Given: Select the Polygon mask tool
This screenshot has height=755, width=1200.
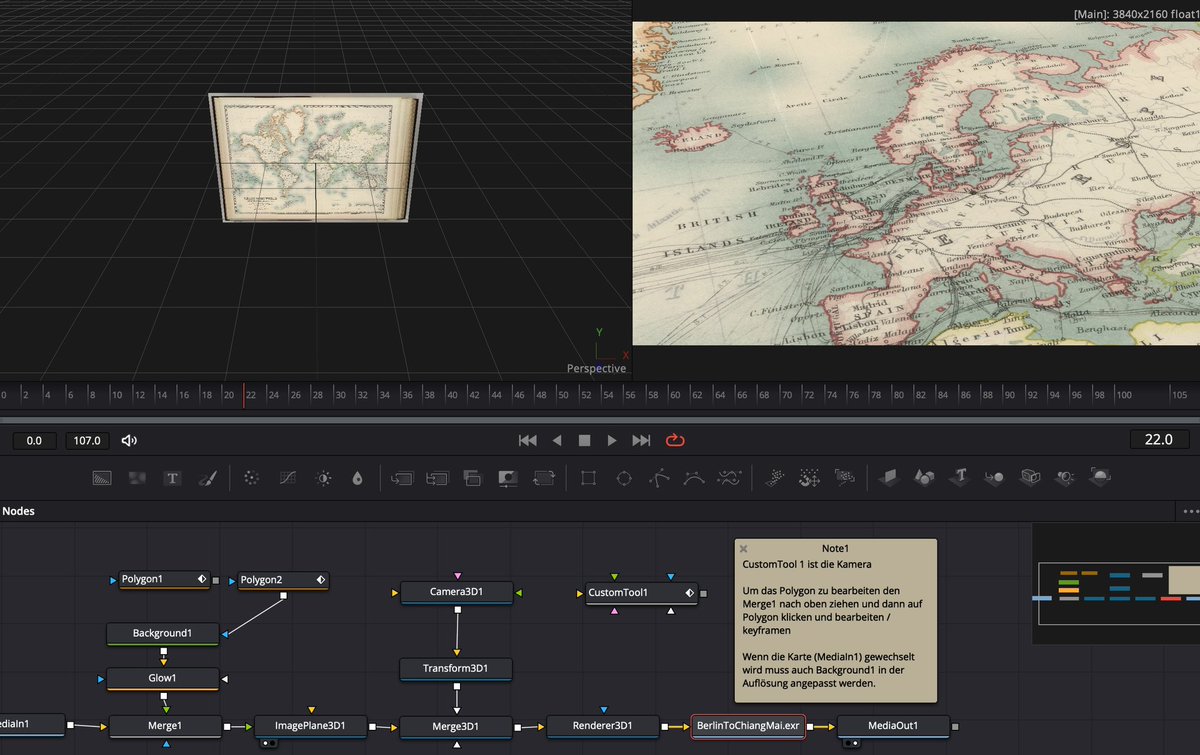Looking at the screenshot, I should click(x=660, y=478).
